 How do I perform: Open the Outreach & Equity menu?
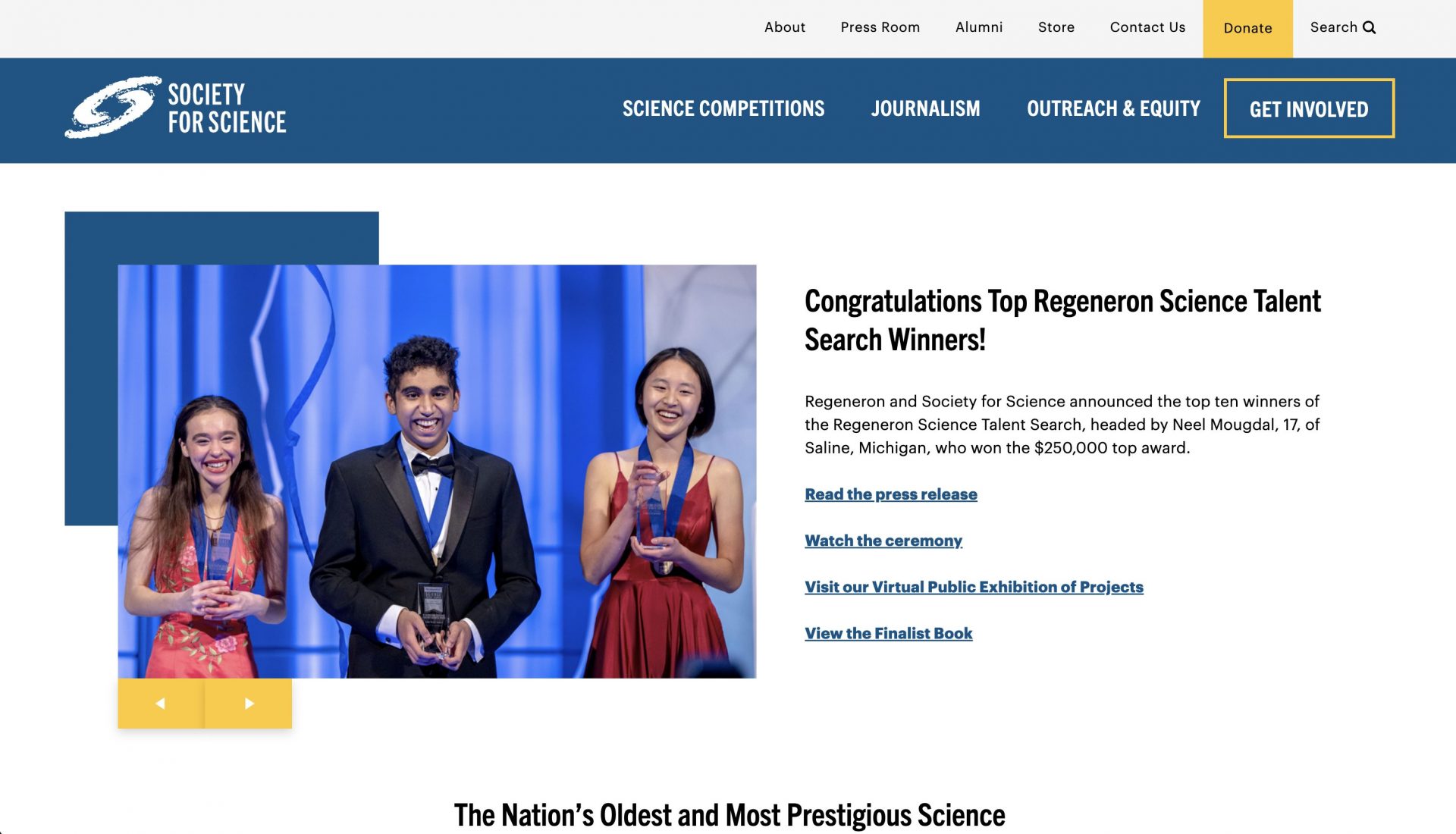coord(1112,109)
